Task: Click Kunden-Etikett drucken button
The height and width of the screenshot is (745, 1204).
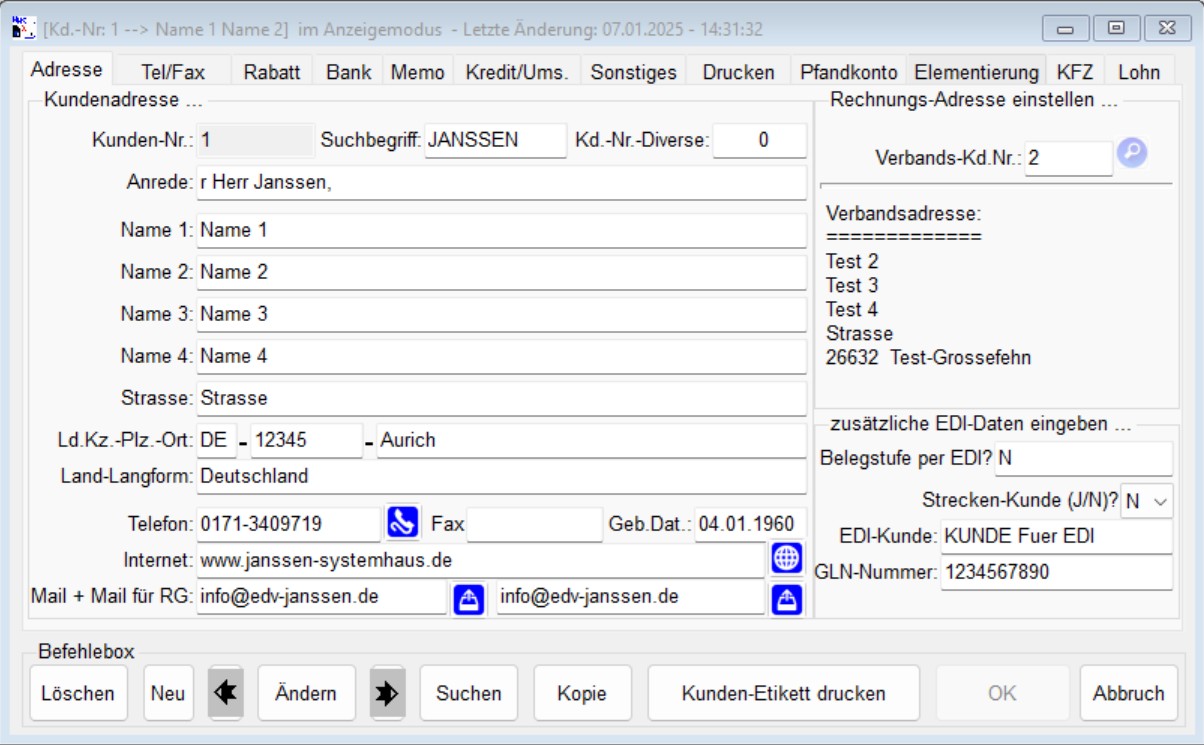Action: point(783,693)
